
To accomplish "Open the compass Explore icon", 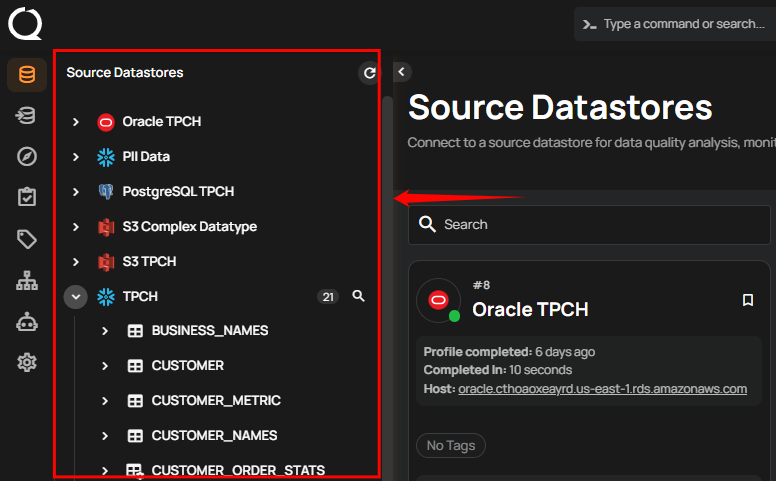I will pyautogui.click(x=27, y=156).
